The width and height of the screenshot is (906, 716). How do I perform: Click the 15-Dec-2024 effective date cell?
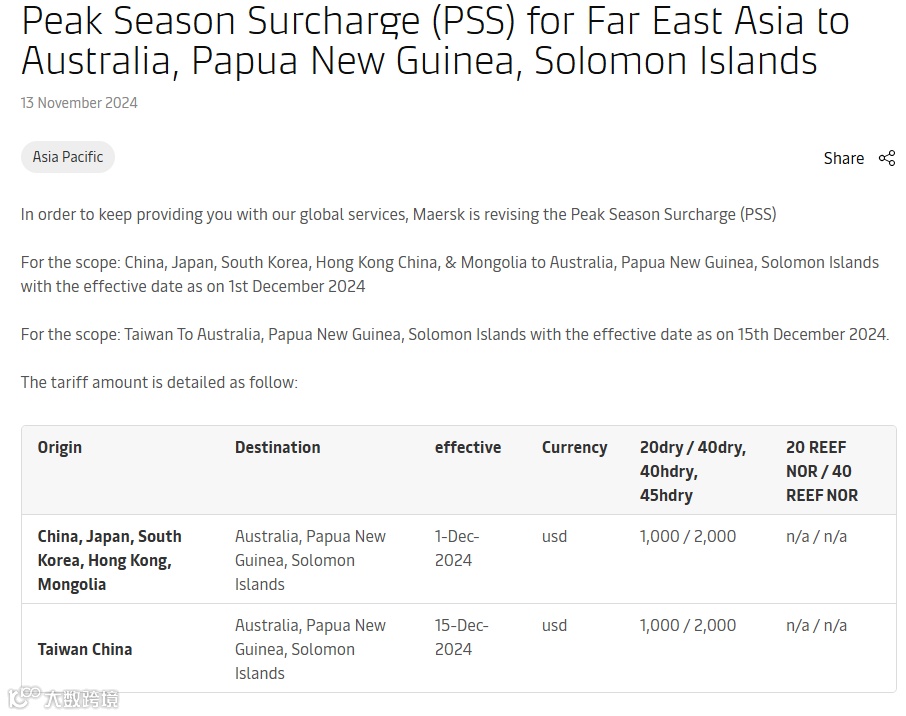coord(462,637)
